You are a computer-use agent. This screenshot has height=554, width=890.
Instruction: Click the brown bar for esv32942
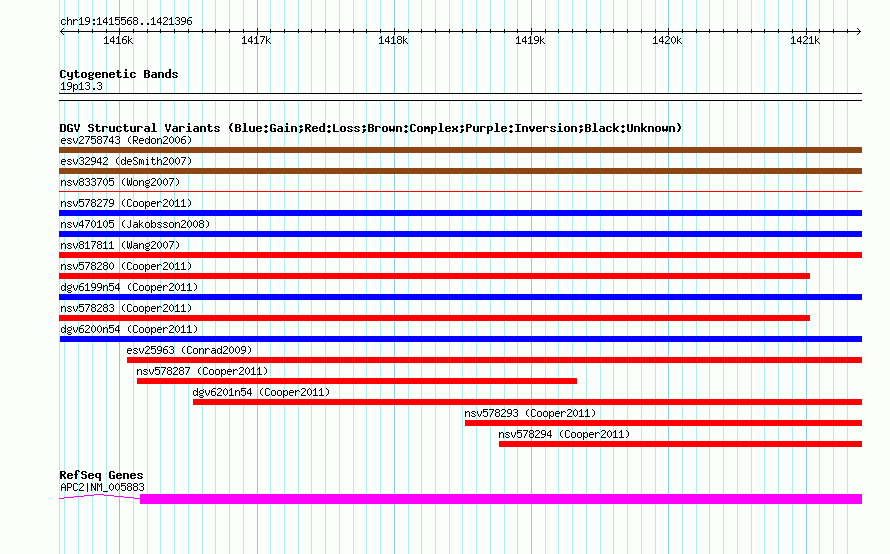click(x=460, y=171)
